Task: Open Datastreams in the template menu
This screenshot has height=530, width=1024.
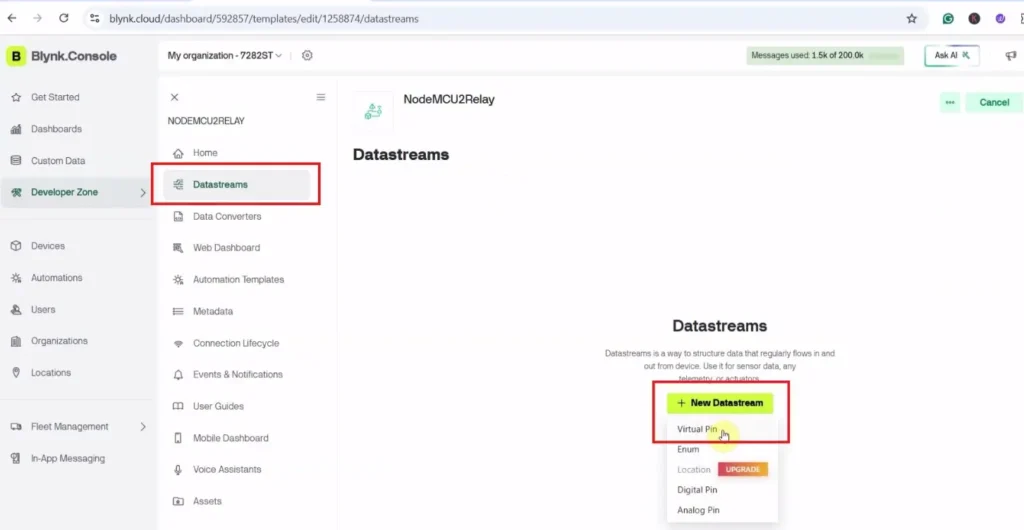Action: 236,185
